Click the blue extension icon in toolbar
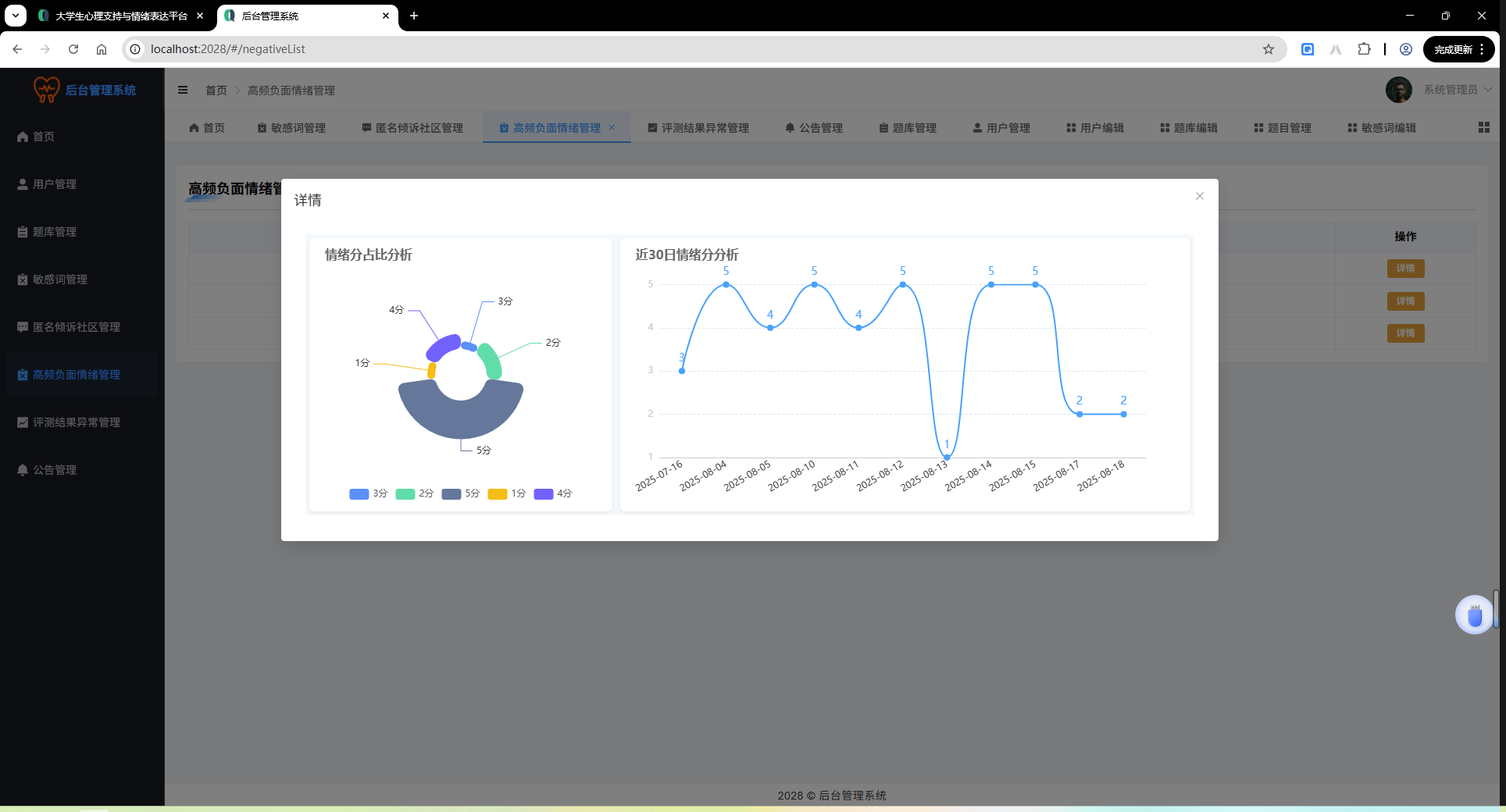Viewport: 1506px width, 812px height. (1308, 49)
